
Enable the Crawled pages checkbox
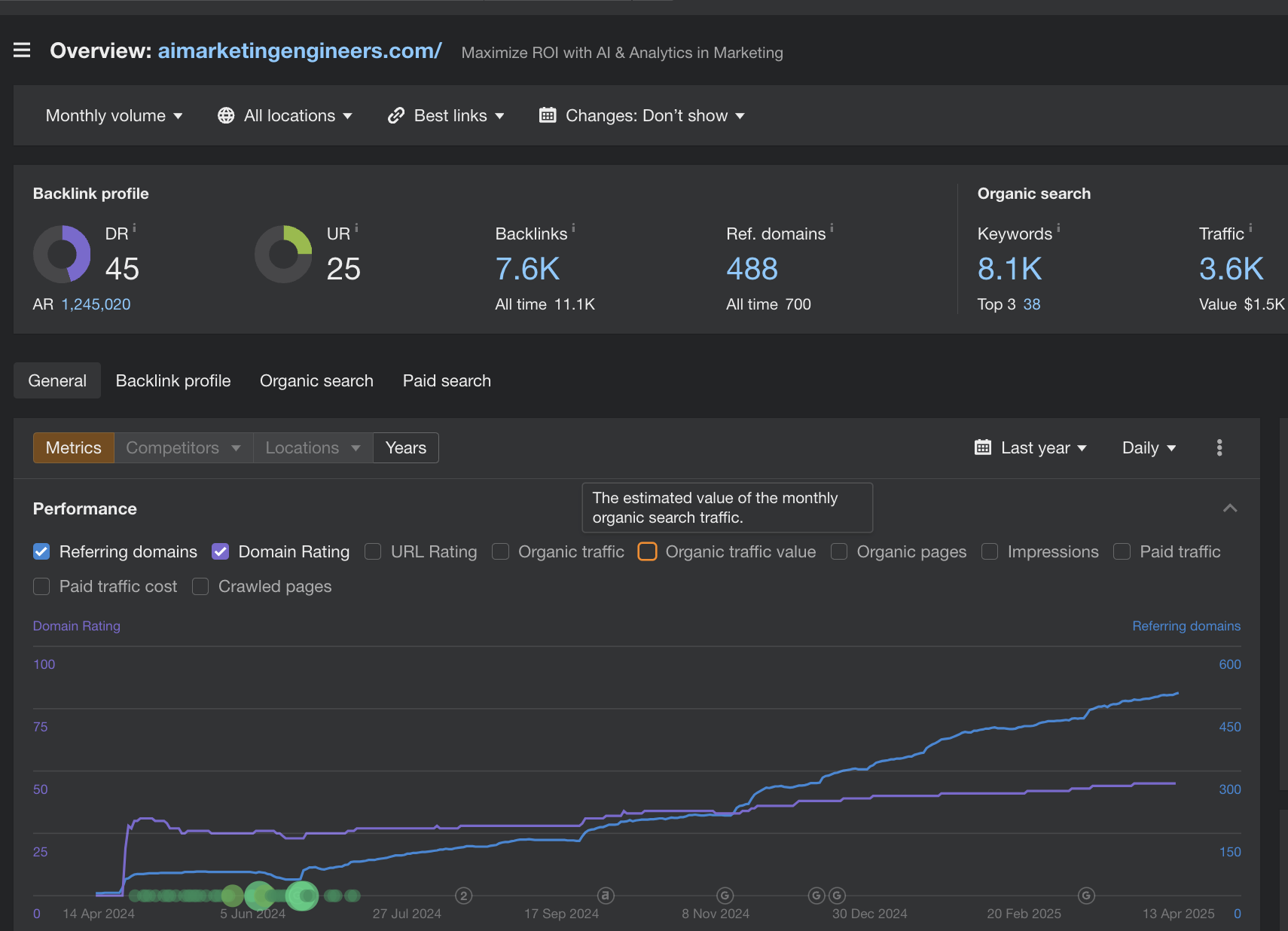click(200, 586)
